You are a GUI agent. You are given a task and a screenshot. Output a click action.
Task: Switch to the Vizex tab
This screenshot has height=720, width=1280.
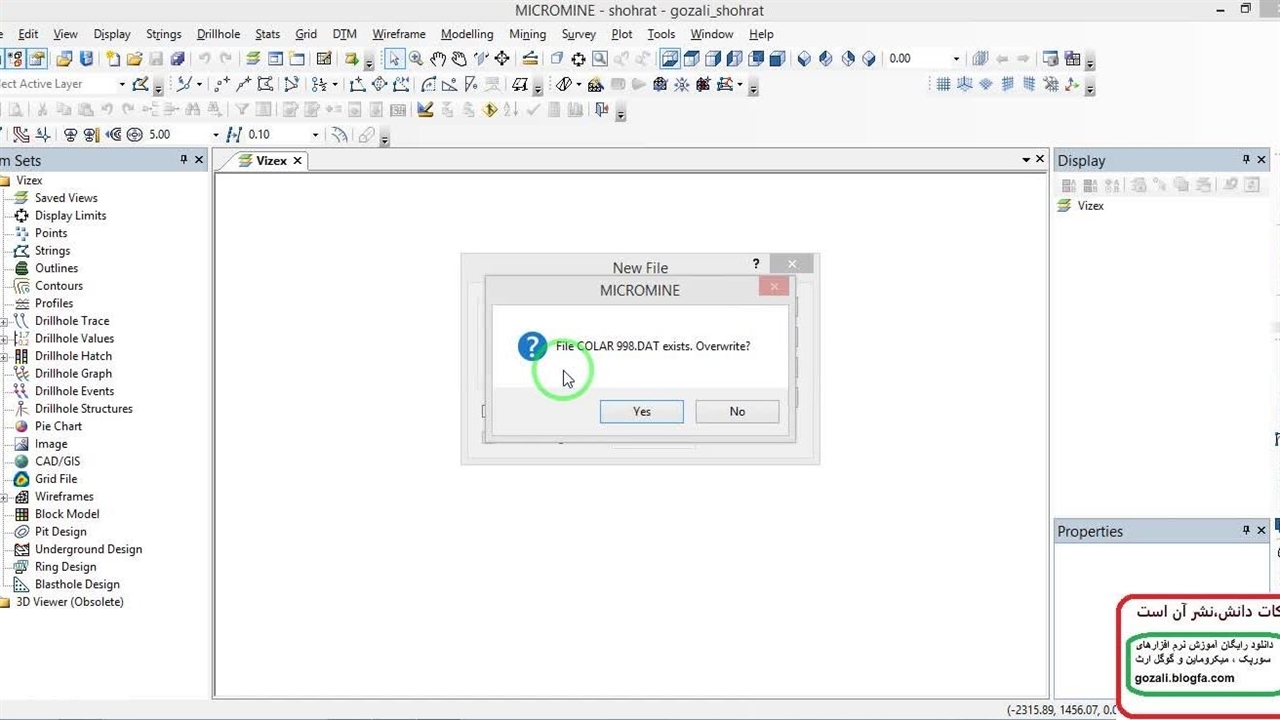click(x=270, y=160)
